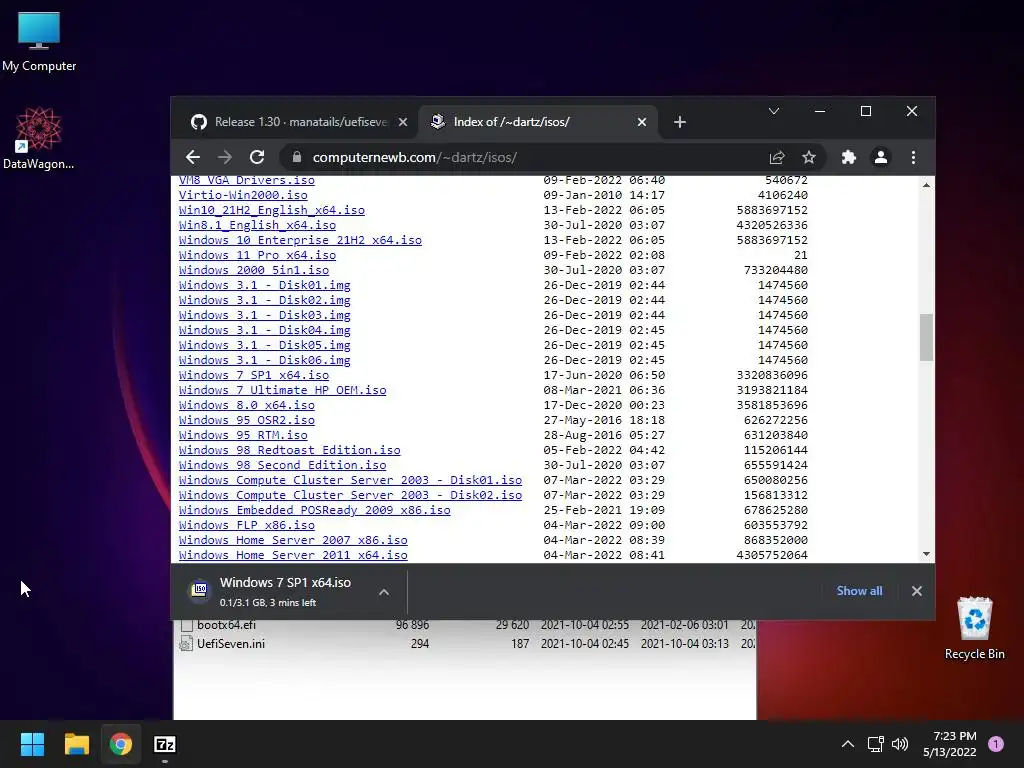This screenshot has width=1024, height=768.
Task: Select UefiSeven.ini in the 7-Zip window
Action: pos(231,644)
